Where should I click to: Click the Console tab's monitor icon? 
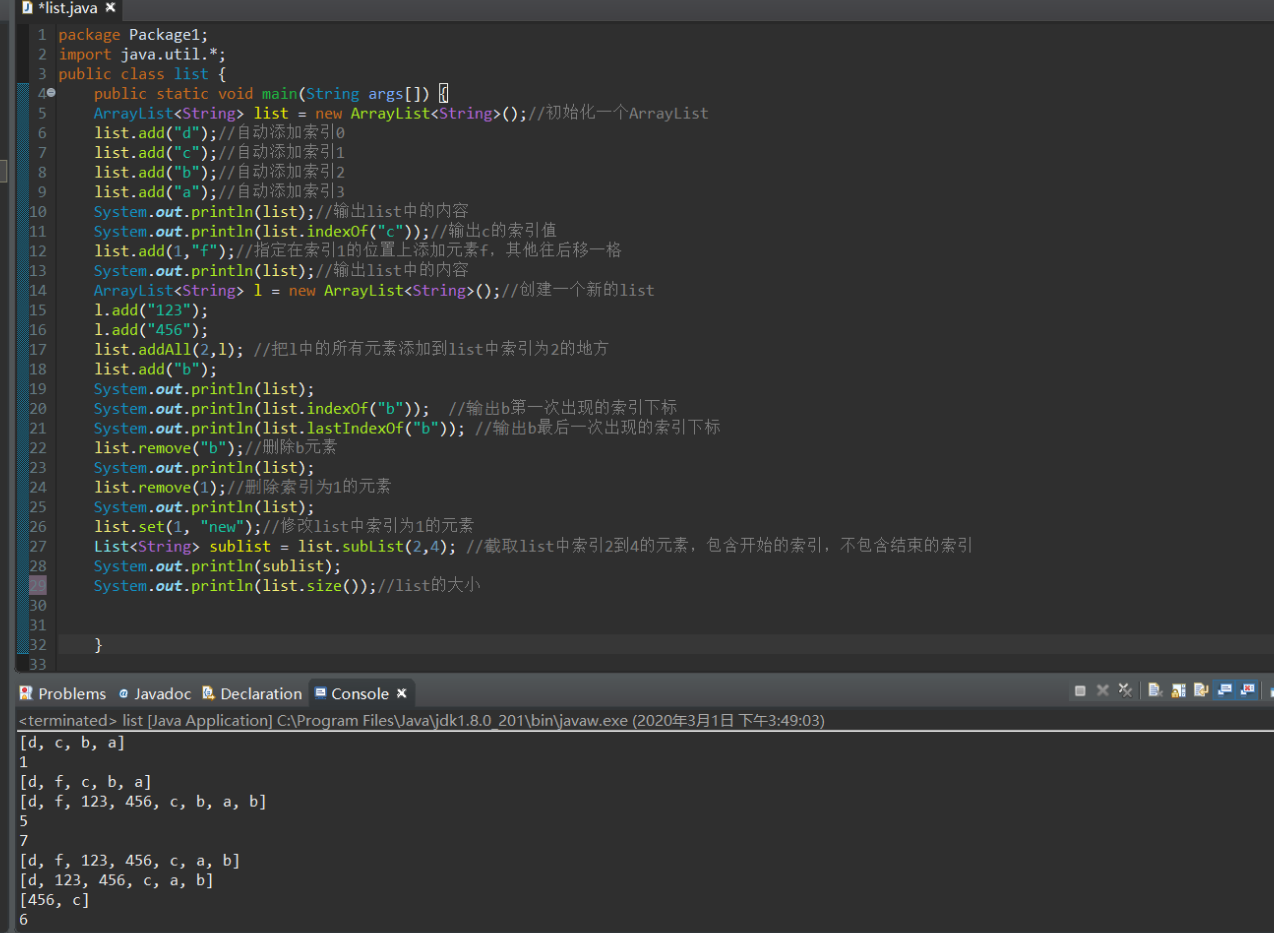(320, 693)
